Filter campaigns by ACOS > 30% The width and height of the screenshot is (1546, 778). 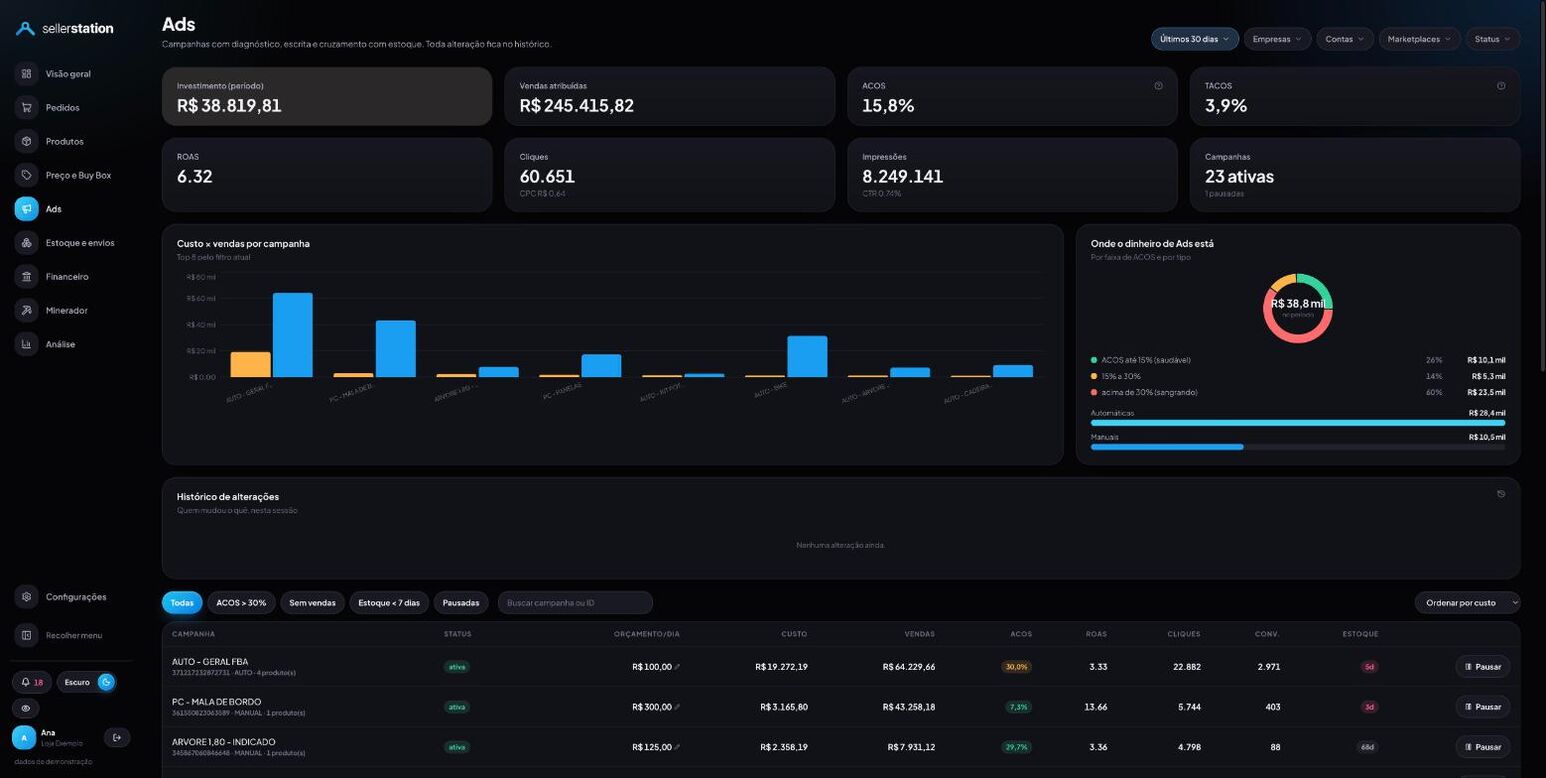tap(241, 603)
